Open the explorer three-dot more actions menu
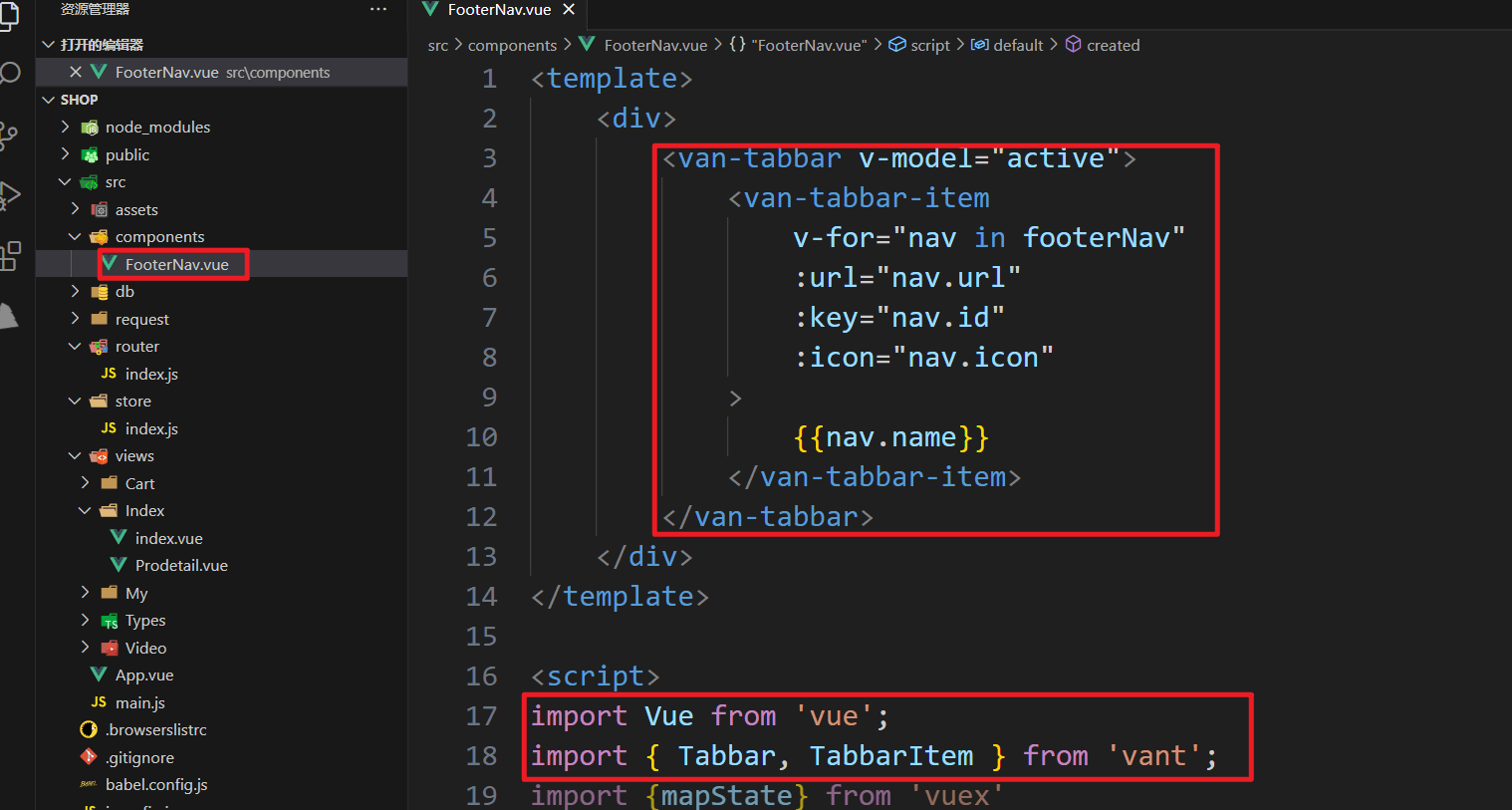 [378, 9]
